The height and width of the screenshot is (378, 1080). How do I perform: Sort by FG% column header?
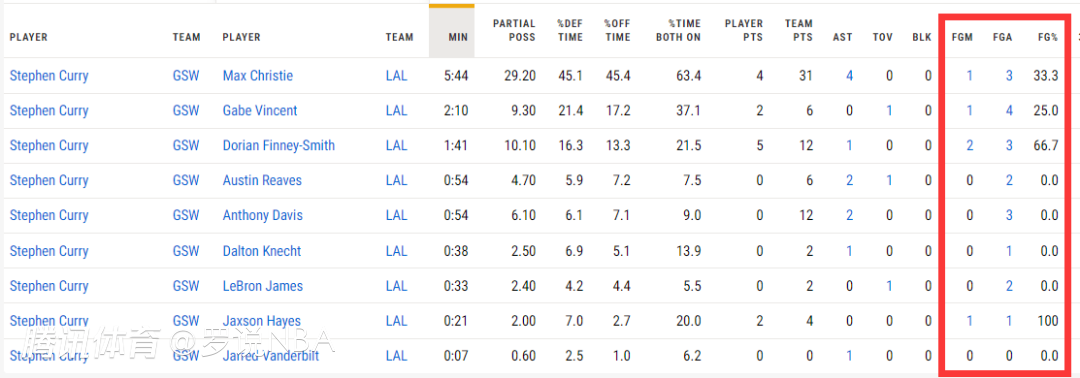click(x=1048, y=37)
